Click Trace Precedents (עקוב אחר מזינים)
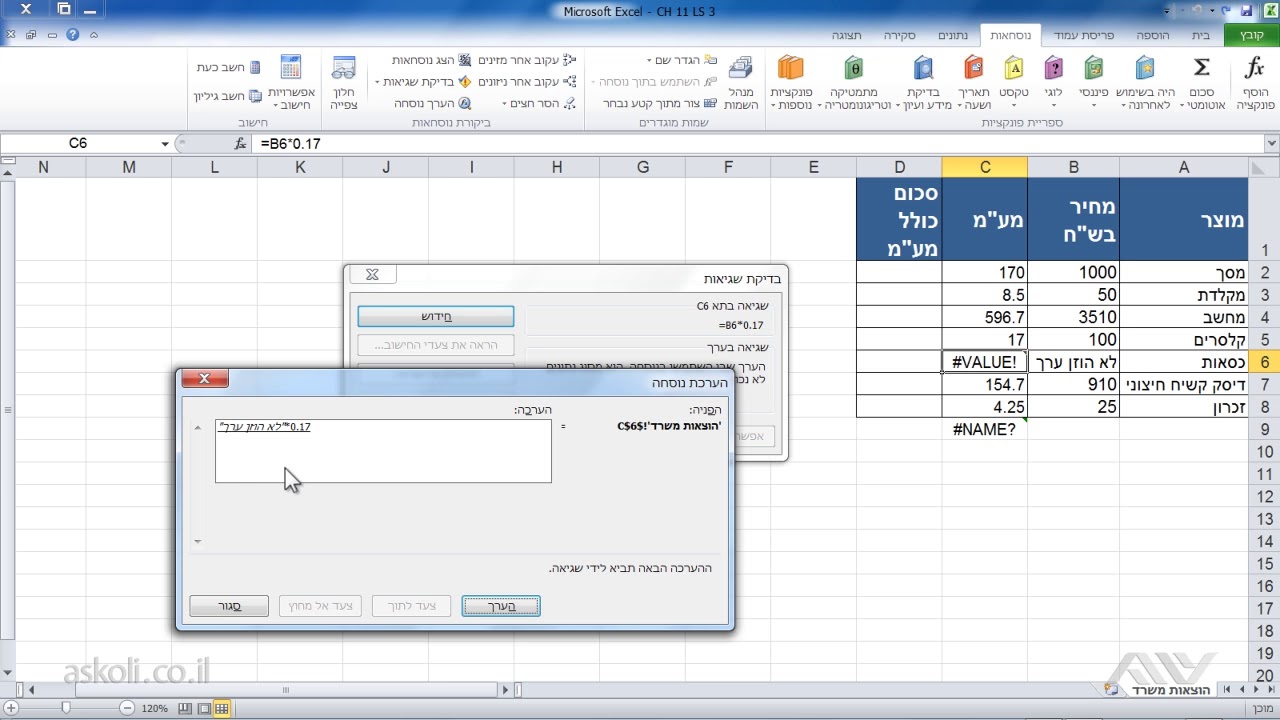This screenshot has height=720, width=1280. [x=526, y=61]
